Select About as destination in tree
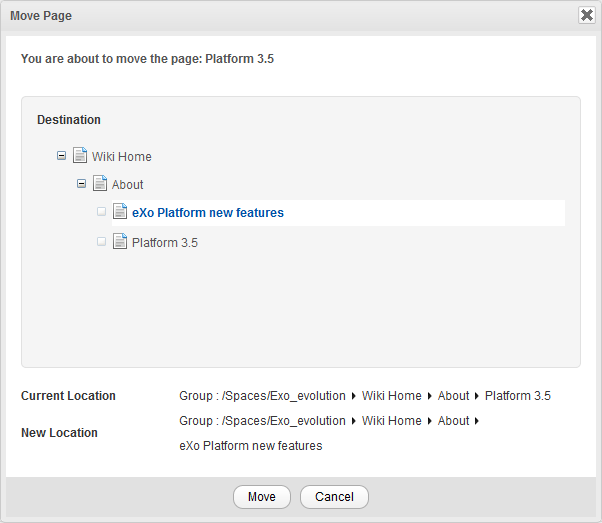Image resolution: width=602 pixels, height=523 pixels. tap(128, 185)
